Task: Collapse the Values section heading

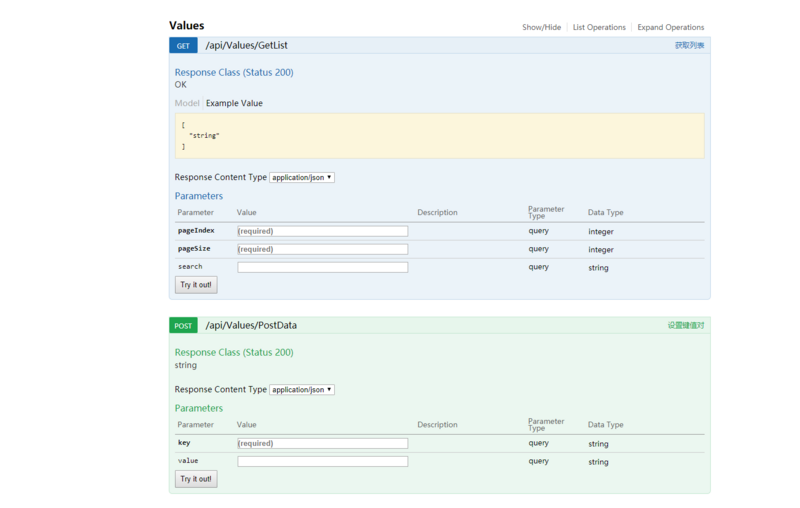Action: click(187, 26)
